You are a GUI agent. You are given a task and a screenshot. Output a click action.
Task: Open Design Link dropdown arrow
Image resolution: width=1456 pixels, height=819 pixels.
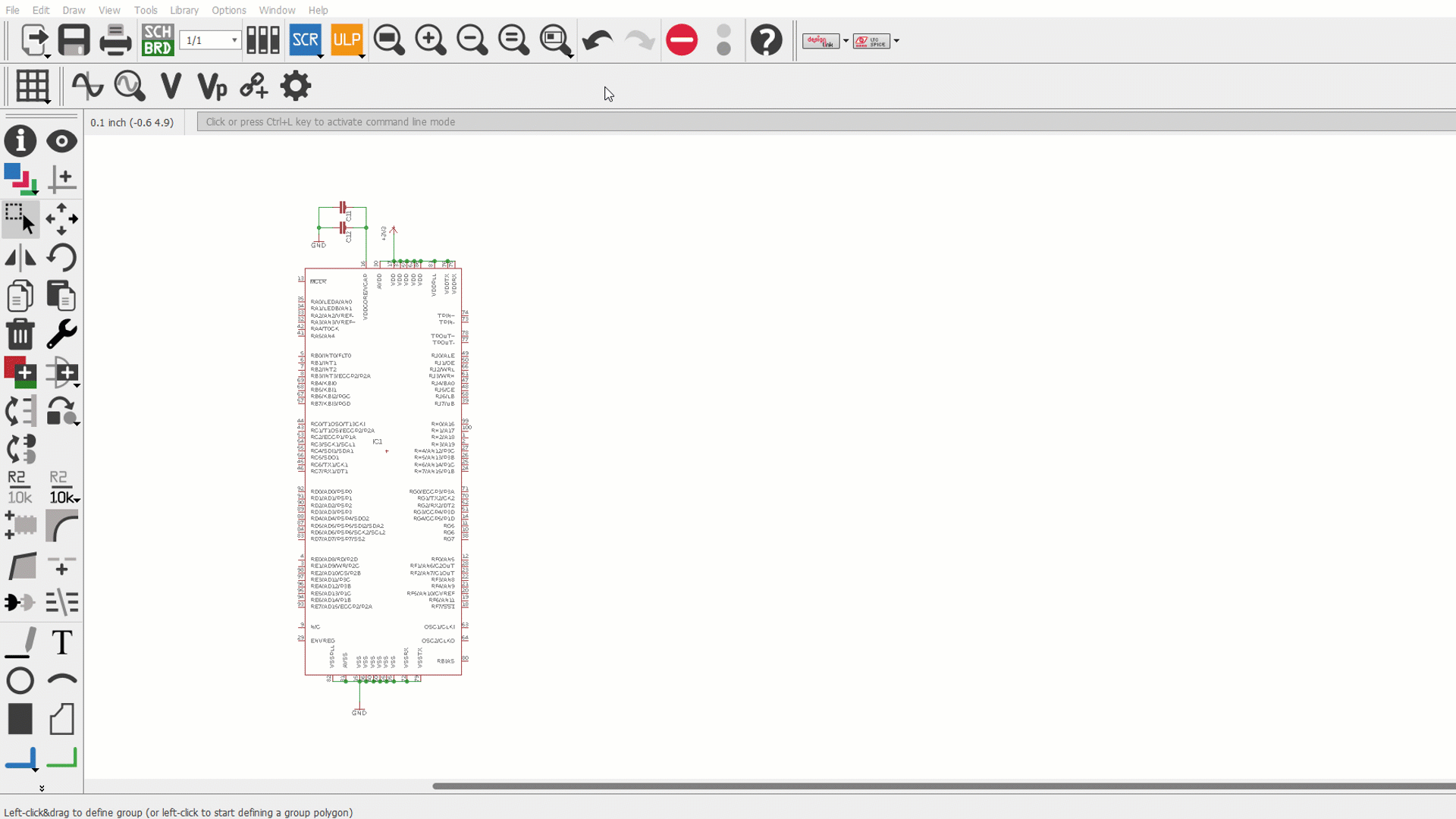pyautogui.click(x=846, y=41)
